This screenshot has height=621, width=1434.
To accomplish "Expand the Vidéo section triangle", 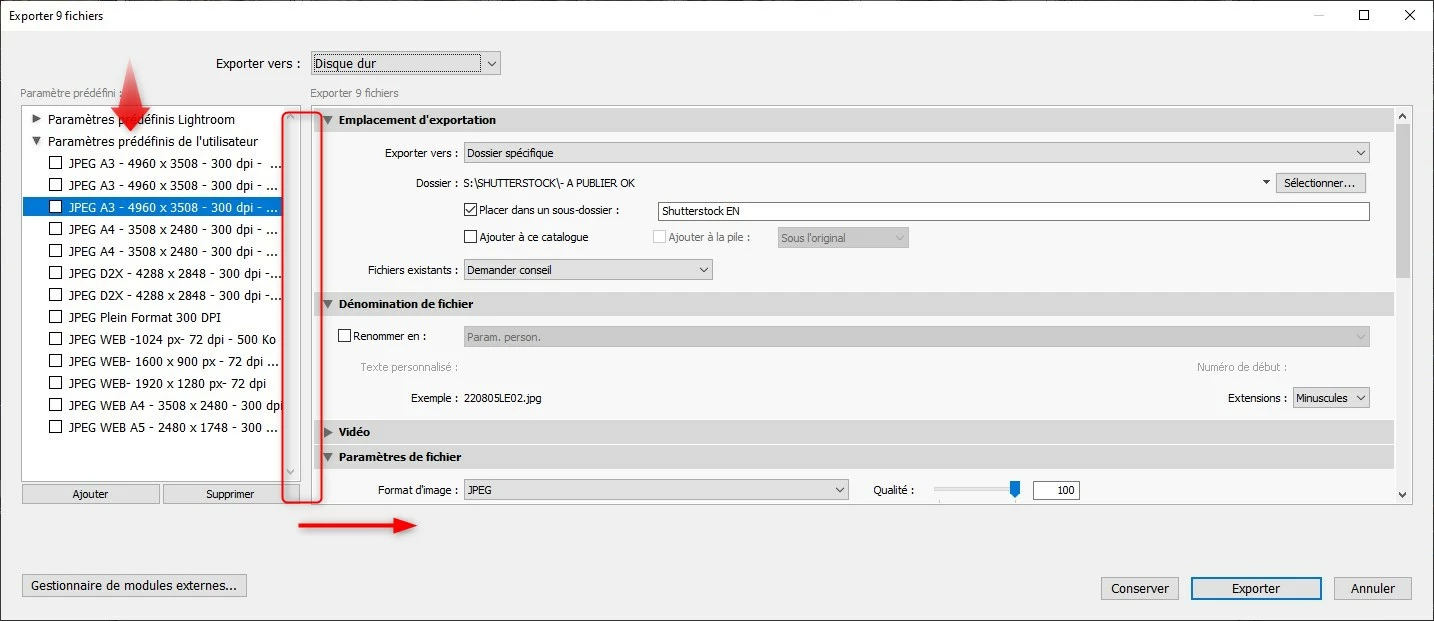I will point(328,432).
